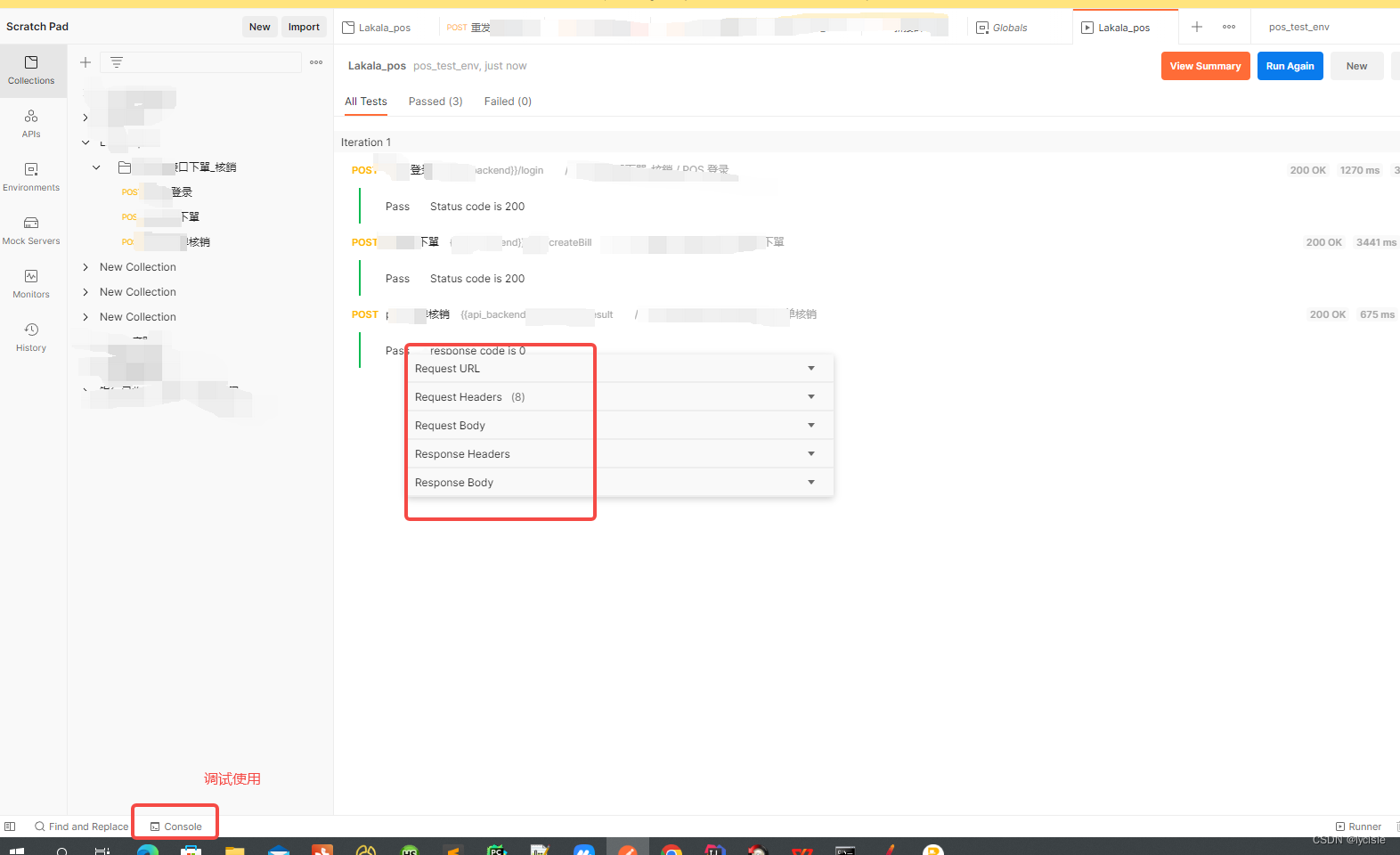Open the Runner from the status bar
Viewport: 1400px width, 855px height.
[1358, 826]
